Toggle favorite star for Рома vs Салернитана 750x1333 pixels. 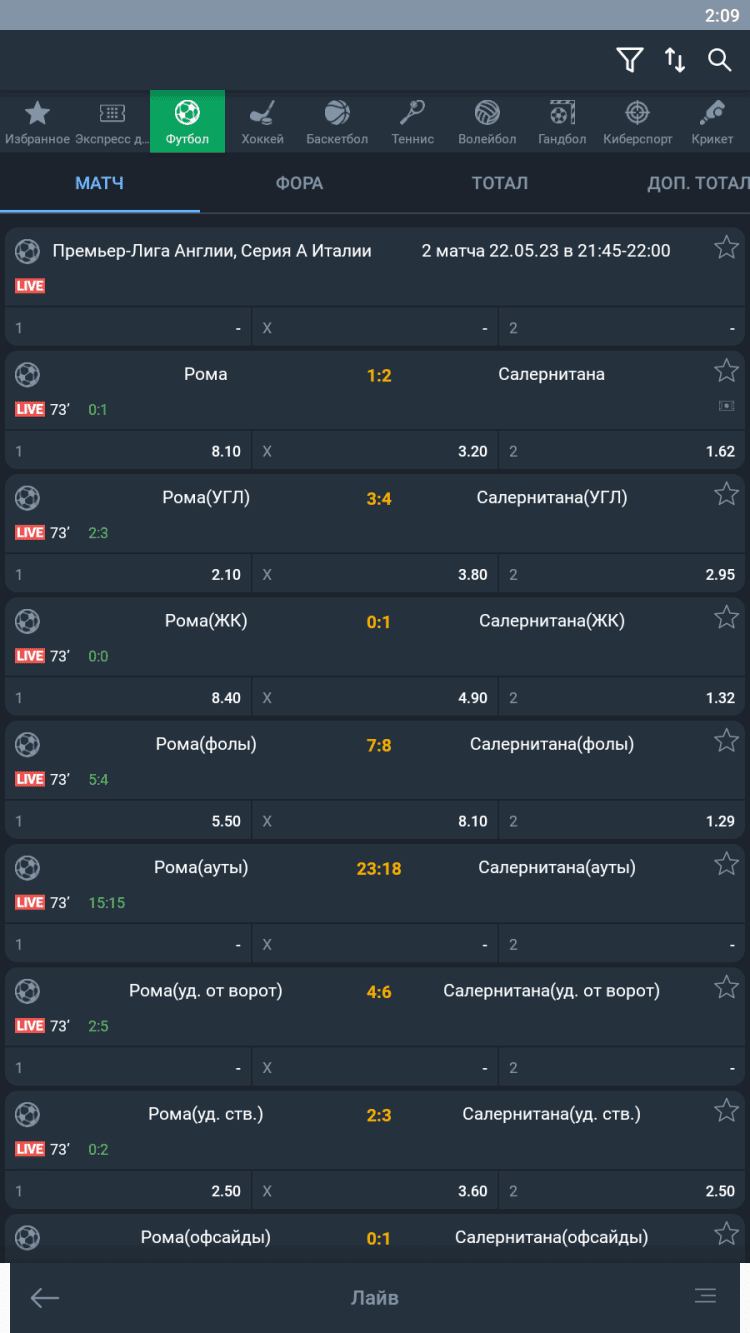coord(726,371)
